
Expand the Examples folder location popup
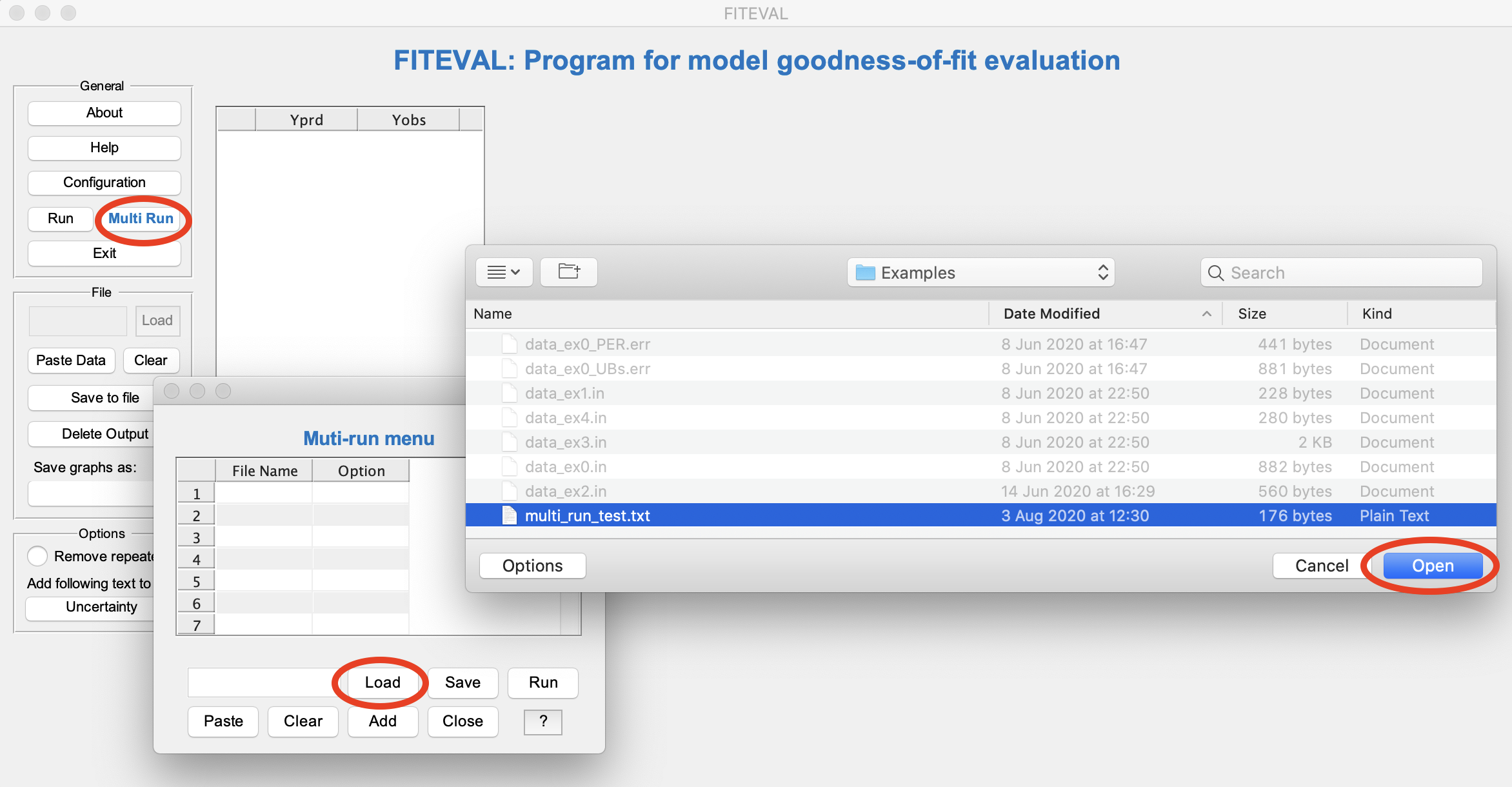pyautogui.click(x=980, y=273)
